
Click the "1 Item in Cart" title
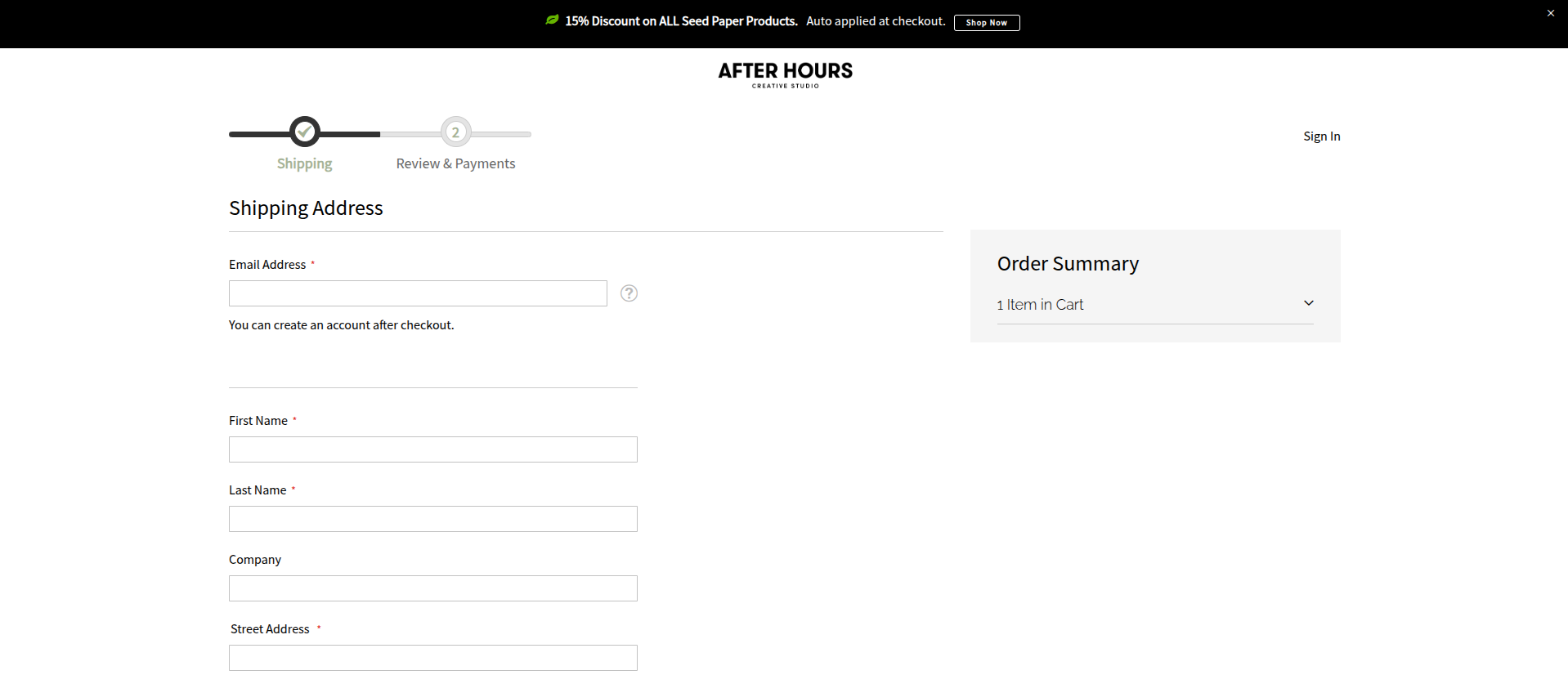click(x=1040, y=305)
